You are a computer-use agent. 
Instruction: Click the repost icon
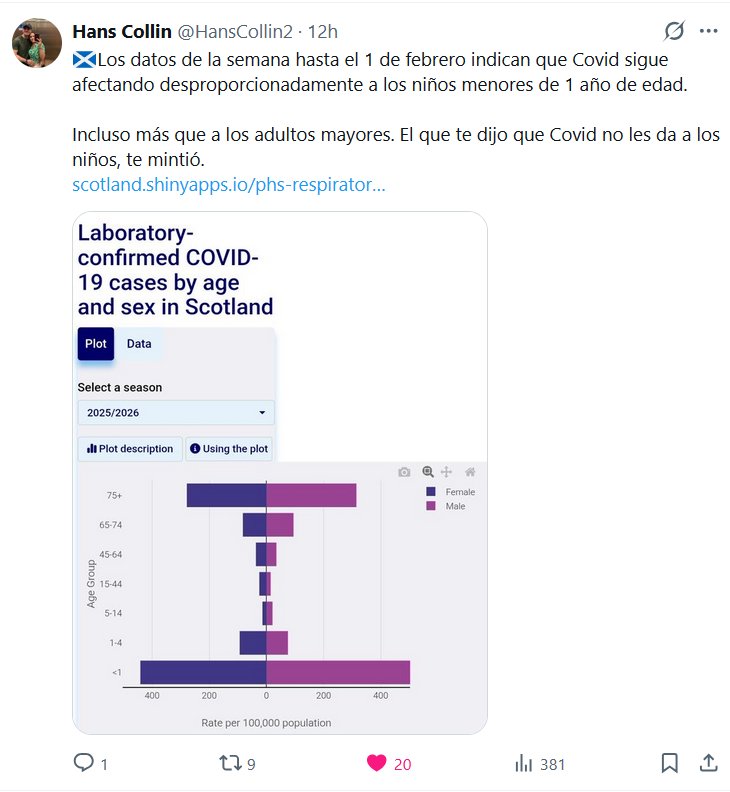[x=229, y=763]
